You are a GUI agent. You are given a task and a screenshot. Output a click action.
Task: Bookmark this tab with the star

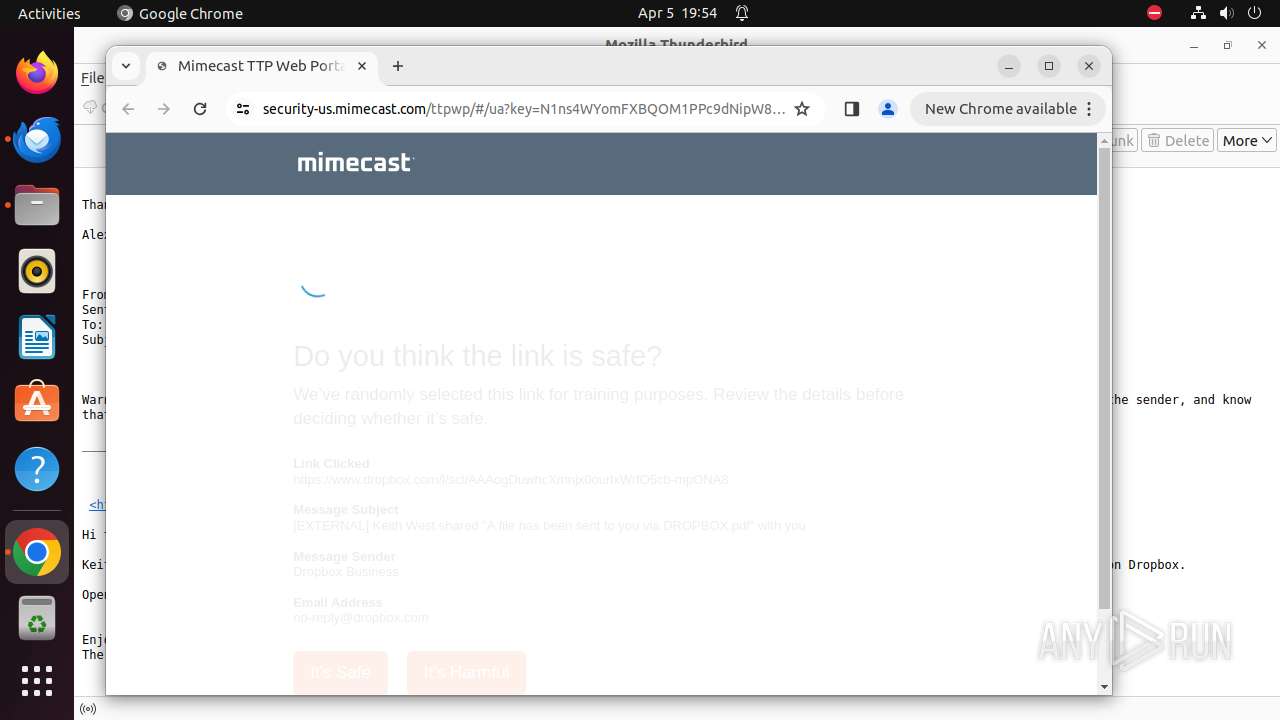pos(802,109)
